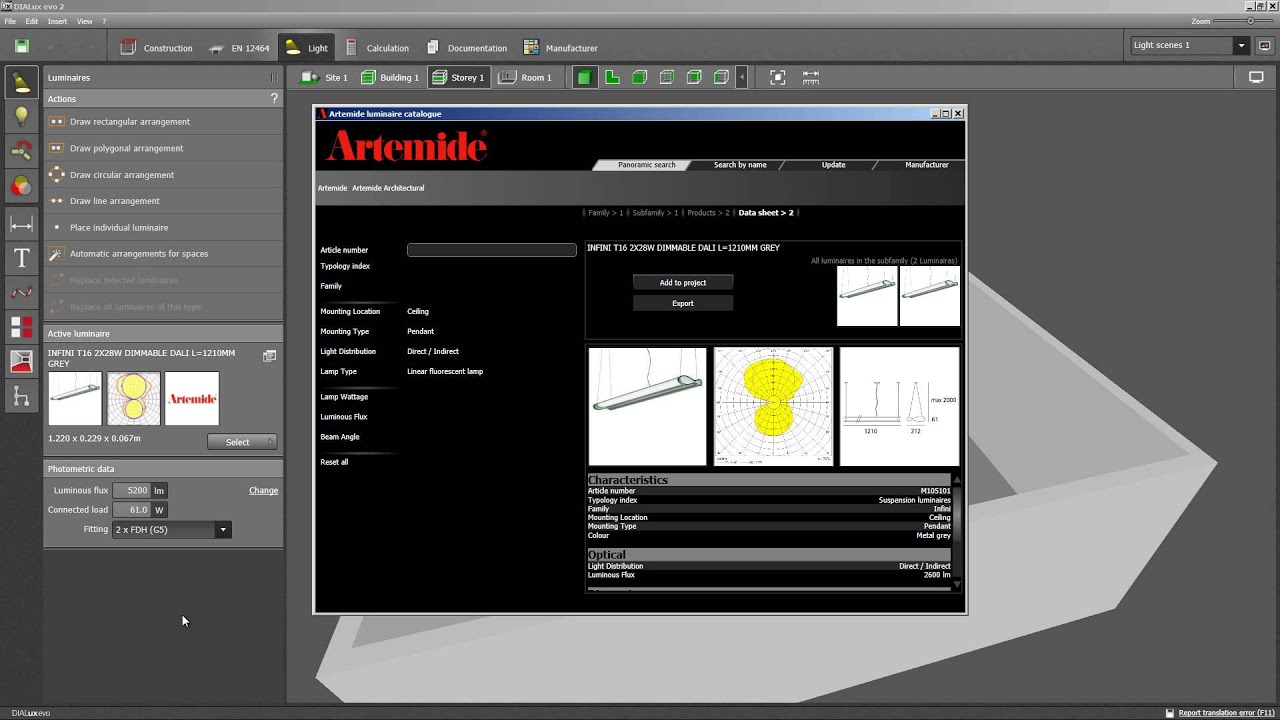
Task: Click Draw line arrangement
Action: click(115, 201)
